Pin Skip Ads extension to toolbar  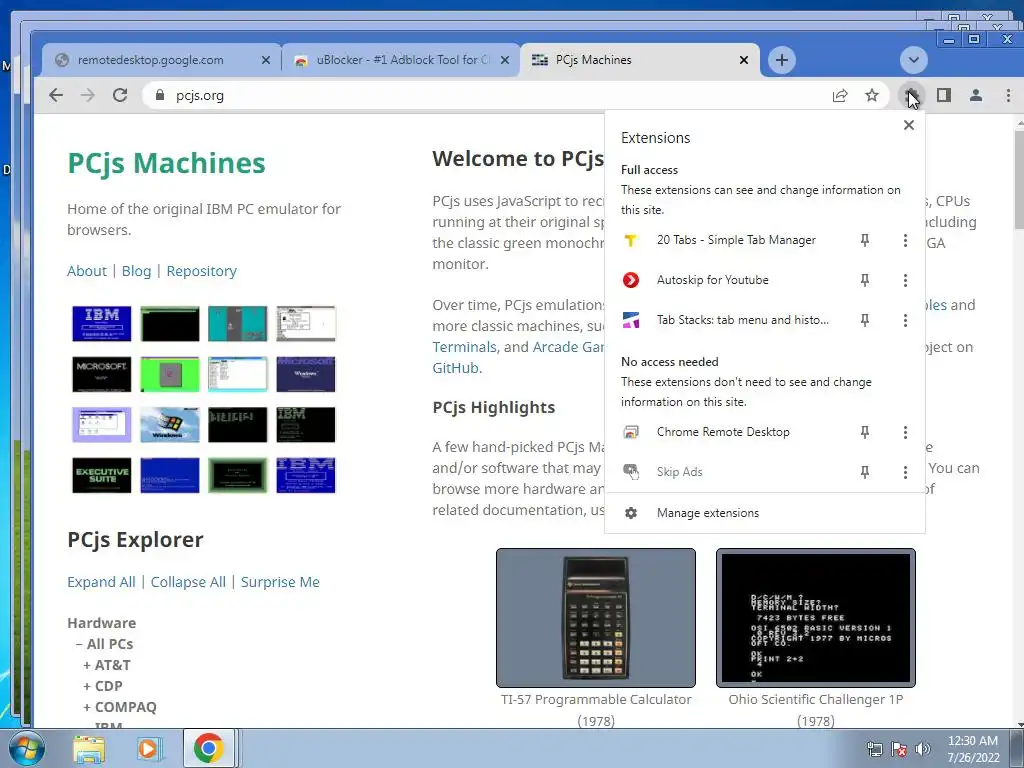click(865, 472)
